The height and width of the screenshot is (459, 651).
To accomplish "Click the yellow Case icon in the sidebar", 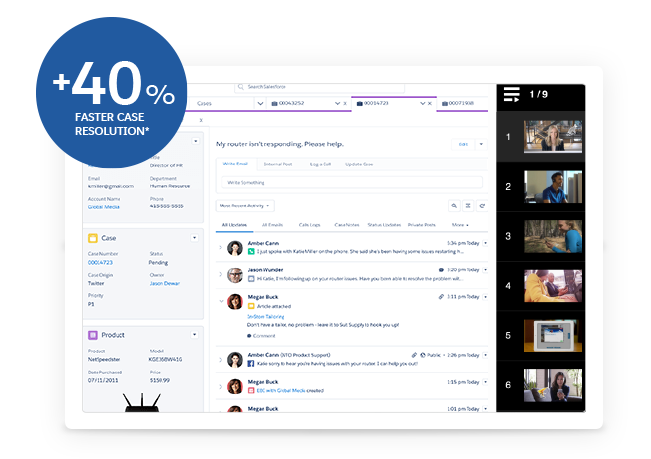I will coord(93,238).
